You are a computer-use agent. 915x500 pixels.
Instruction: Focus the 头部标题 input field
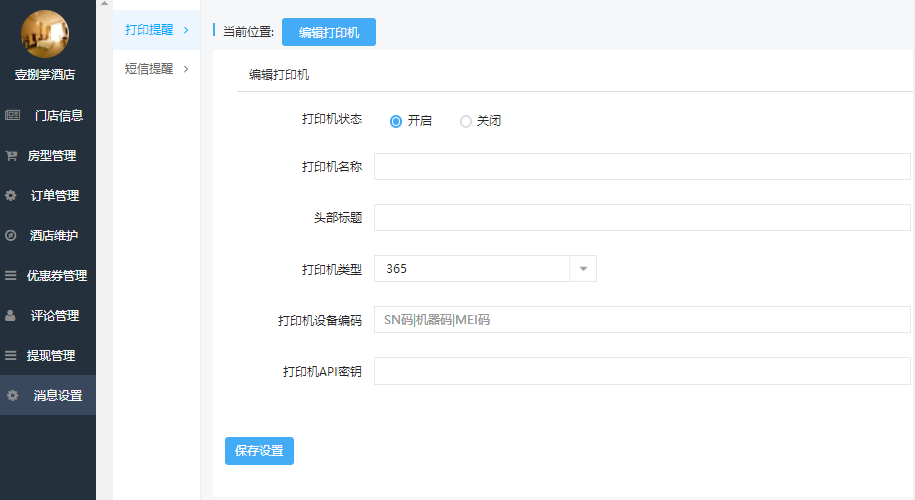[642, 218]
